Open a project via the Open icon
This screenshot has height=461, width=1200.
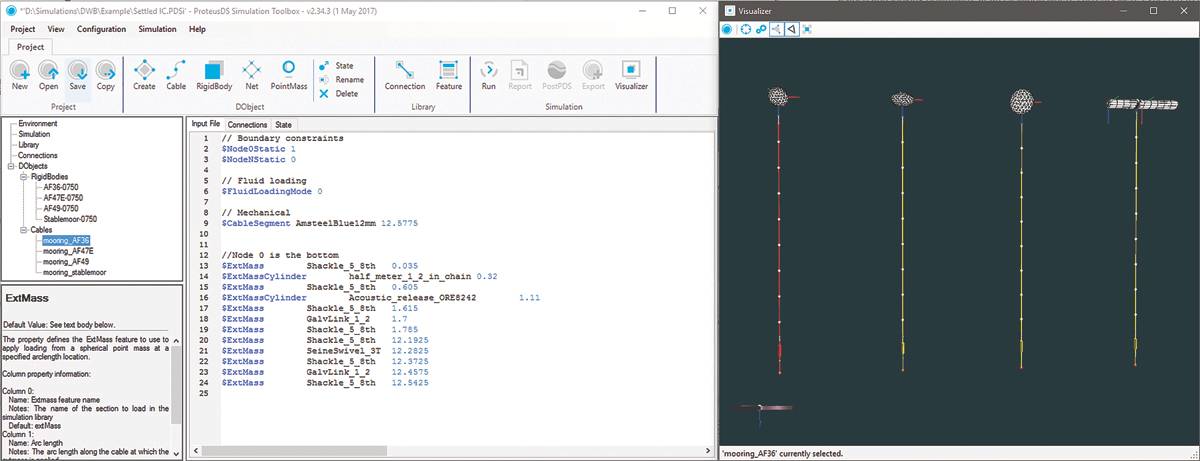click(49, 76)
